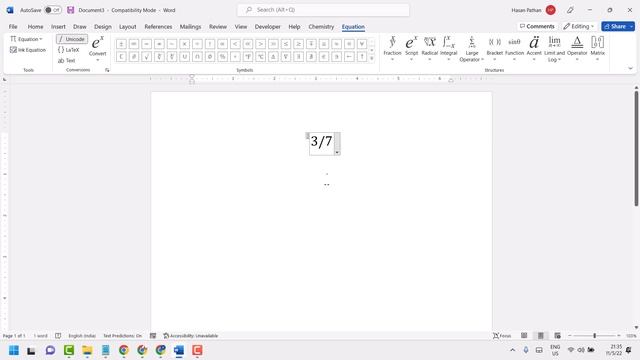Image resolution: width=640 pixels, height=360 pixels.
Task: Toggle Focus mode in status bar
Action: pyautogui.click(x=502, y=336)
